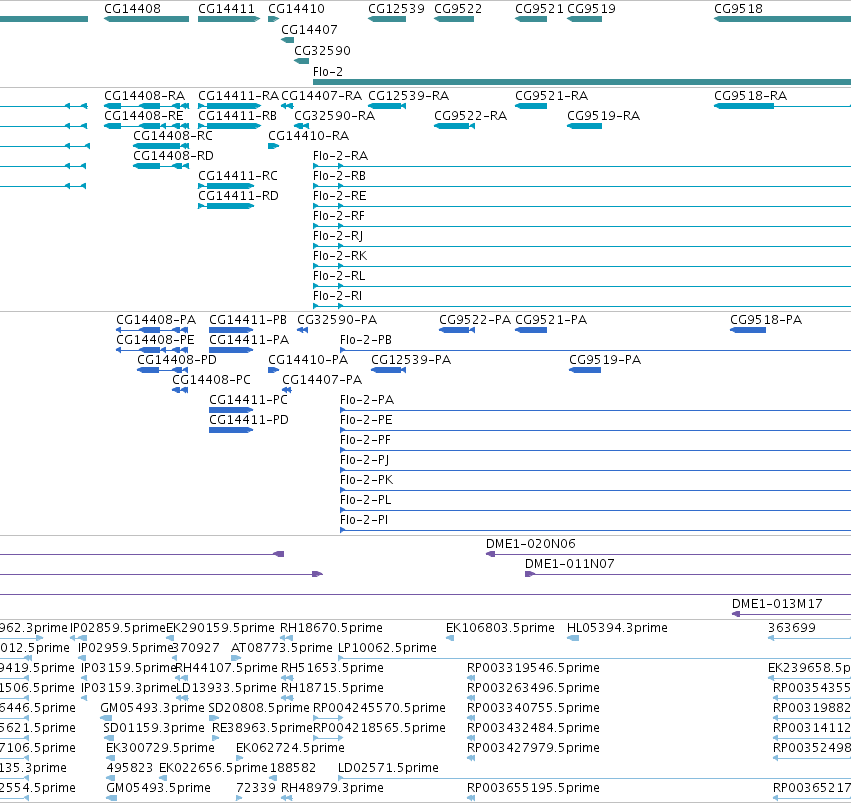Open the Flo-2-RE transcript label
The width and height of the screenshot is (851, 803).
tap(340, 196)
